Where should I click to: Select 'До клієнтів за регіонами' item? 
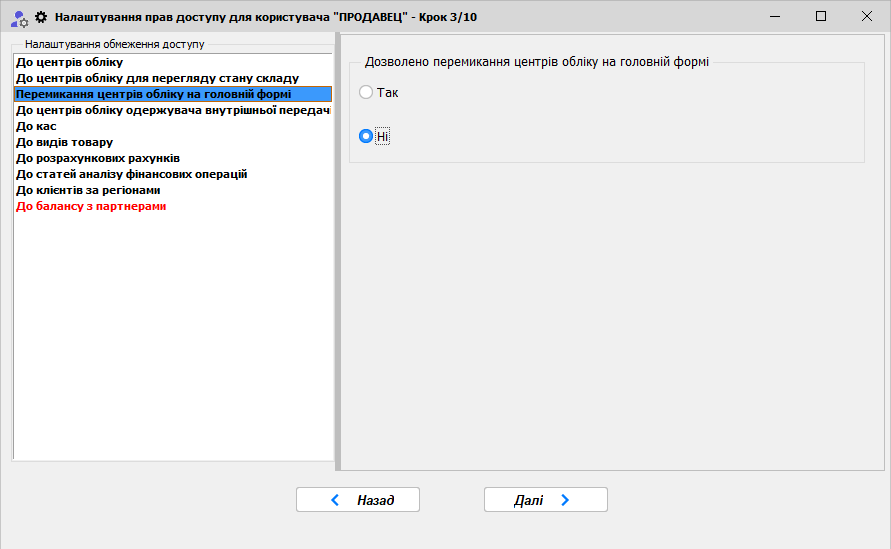coord(88,190)
